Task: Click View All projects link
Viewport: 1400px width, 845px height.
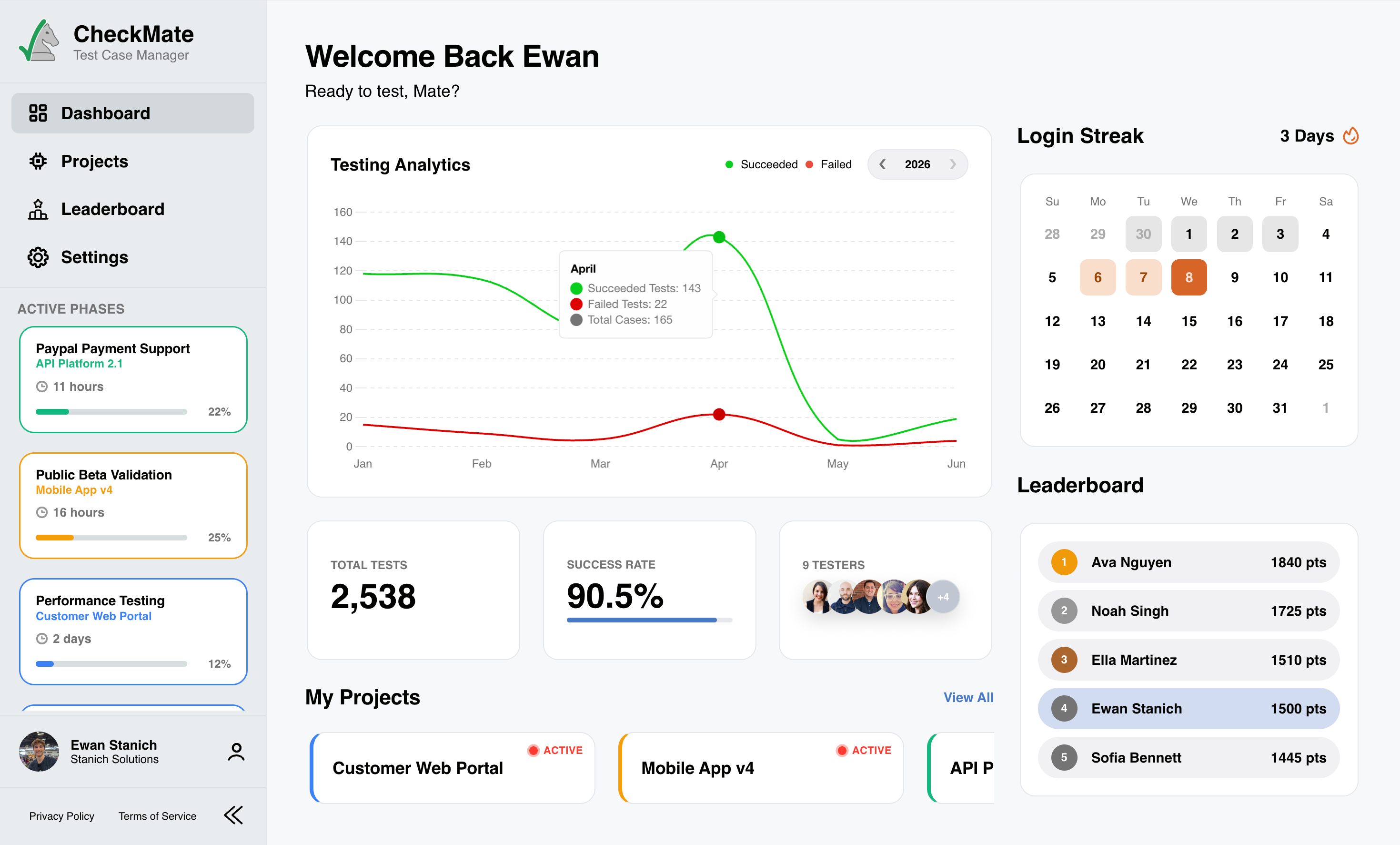Action: pyautogui.click(x=968, y=697)
